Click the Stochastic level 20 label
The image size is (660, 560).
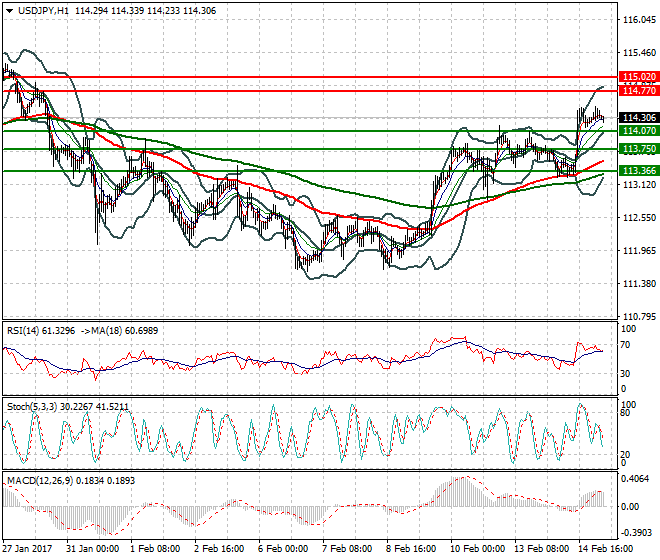(x=625, y=454)
